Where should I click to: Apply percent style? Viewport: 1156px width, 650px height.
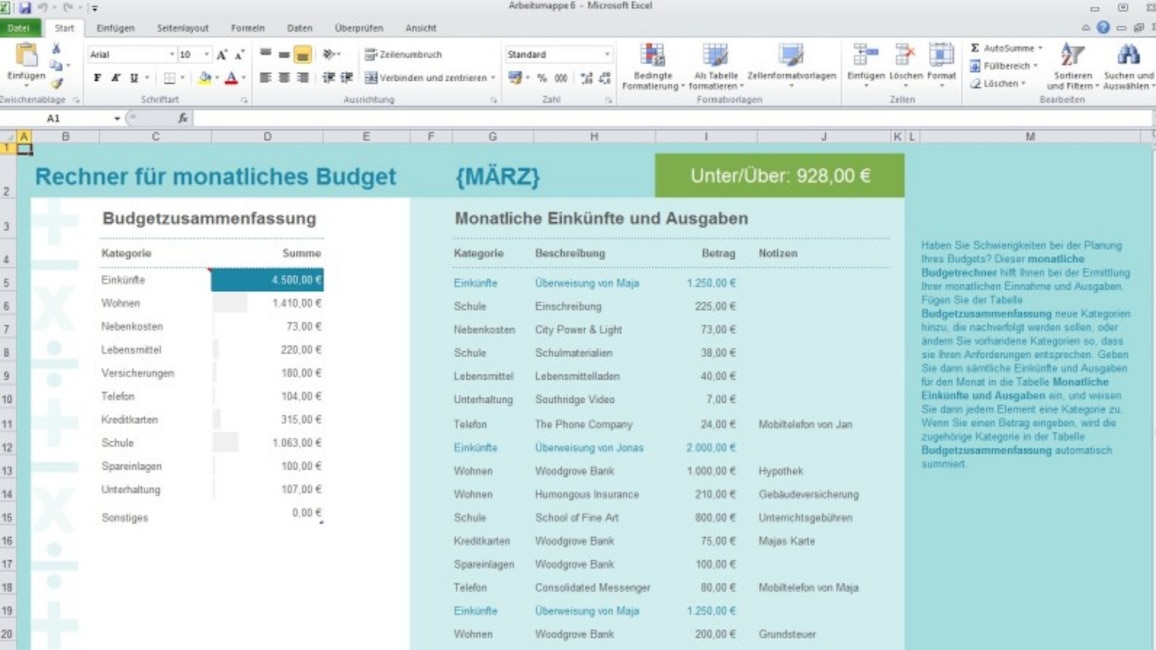click(x=542, y=78)
